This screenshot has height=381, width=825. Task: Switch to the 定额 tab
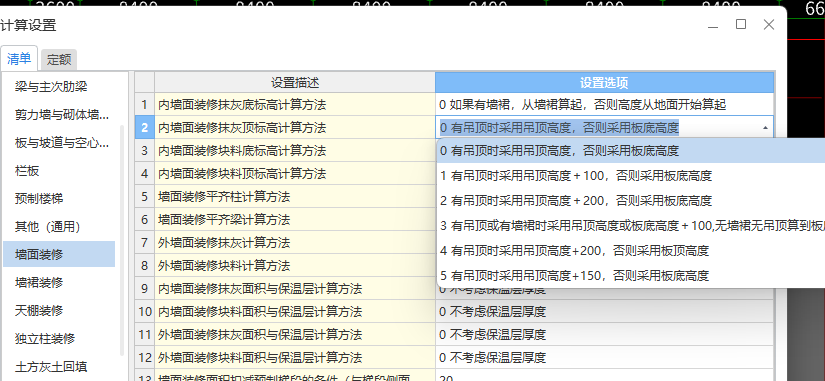pyautogui.click(x=59, y=60)
